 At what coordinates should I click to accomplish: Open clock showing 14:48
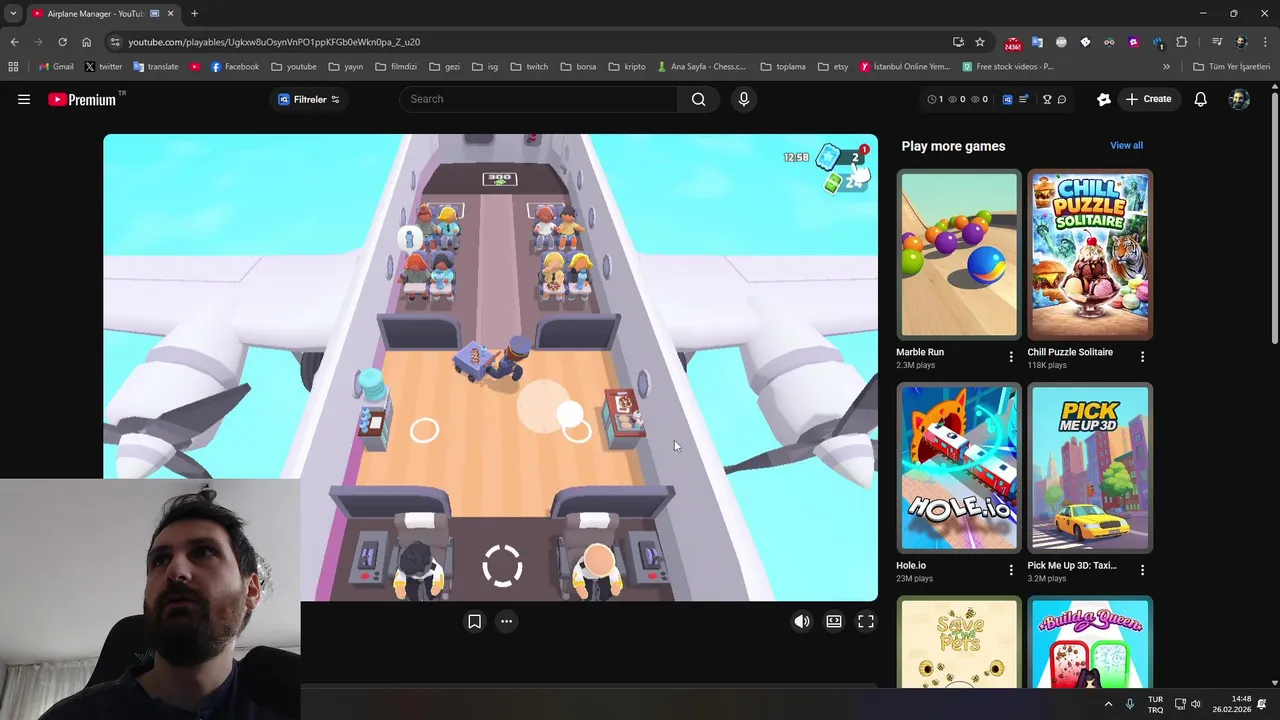tap(1232, 704)
